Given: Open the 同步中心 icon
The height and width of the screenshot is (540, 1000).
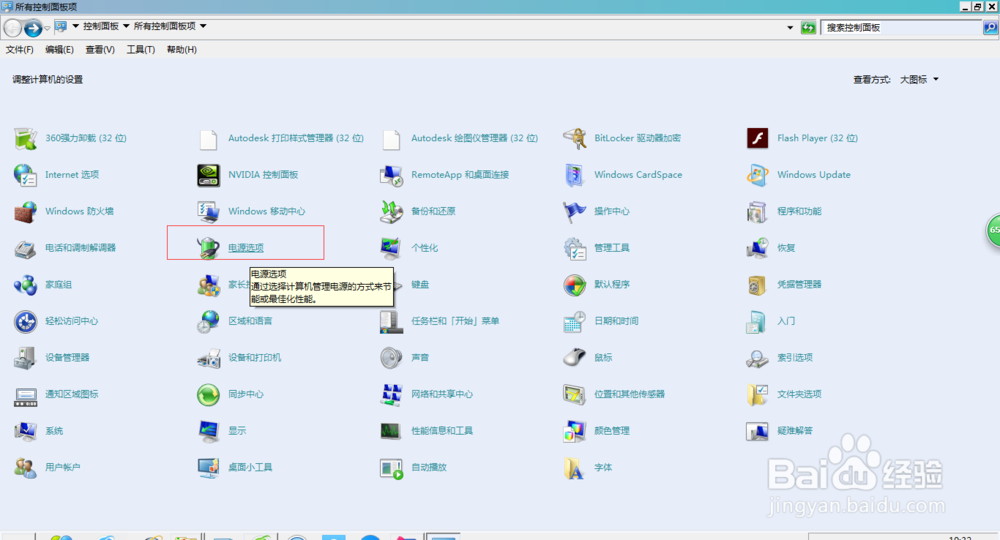Looking at the screenshot, I should [x=209, y=395].
